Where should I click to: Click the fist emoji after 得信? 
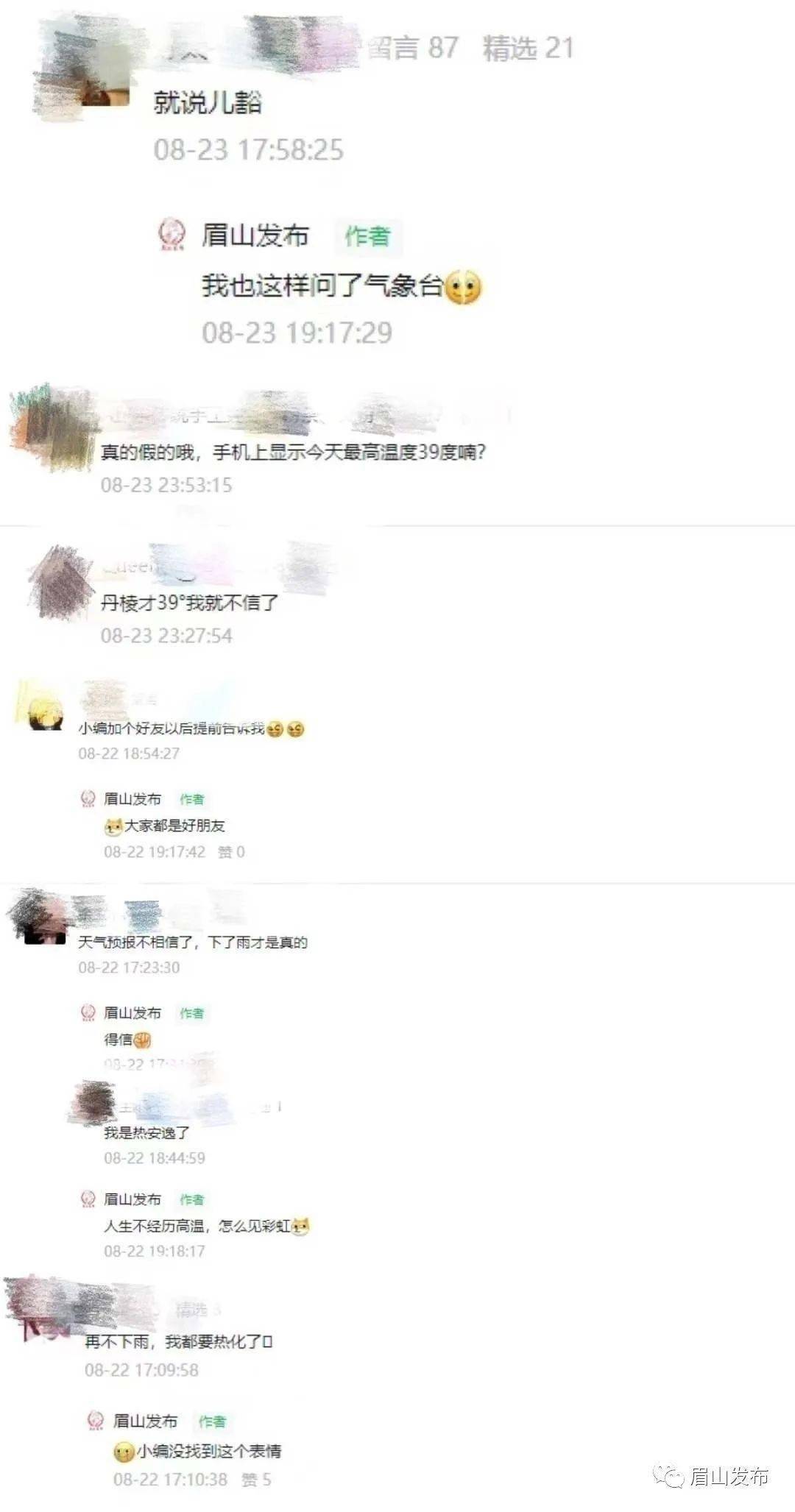click(143, 1040)
